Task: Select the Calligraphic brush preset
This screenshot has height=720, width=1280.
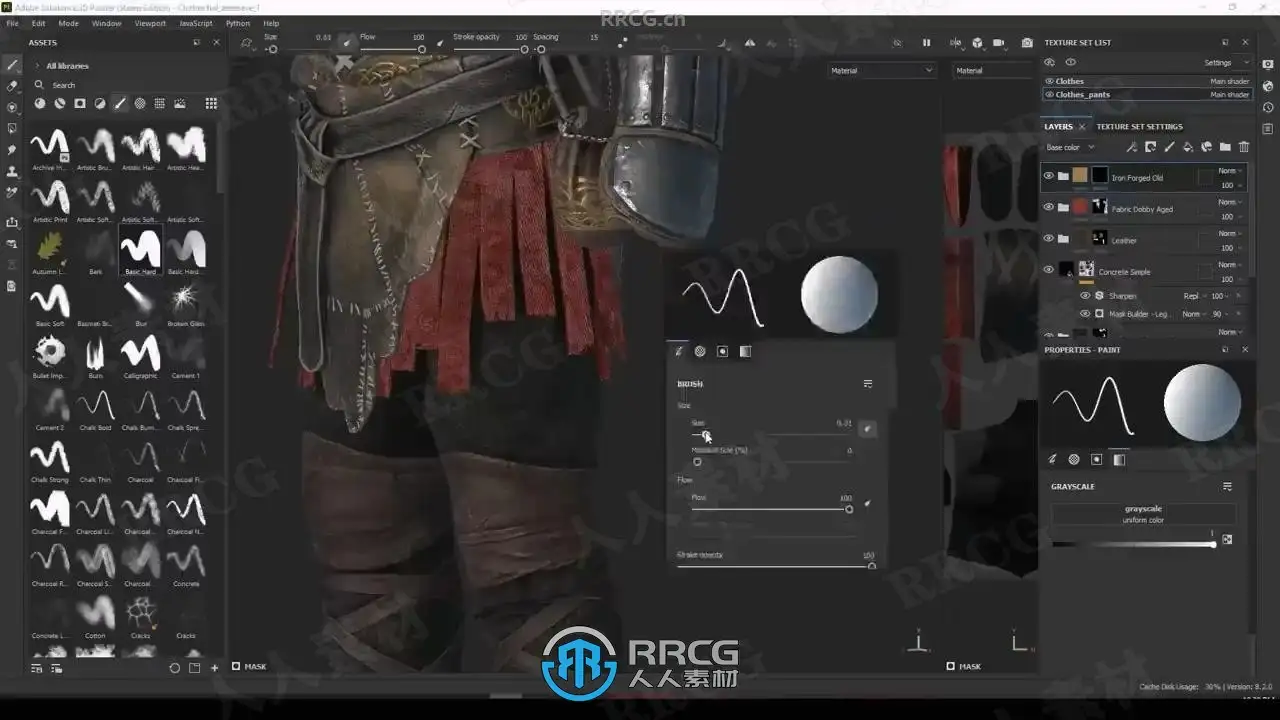Action: [x=140, y=356]
